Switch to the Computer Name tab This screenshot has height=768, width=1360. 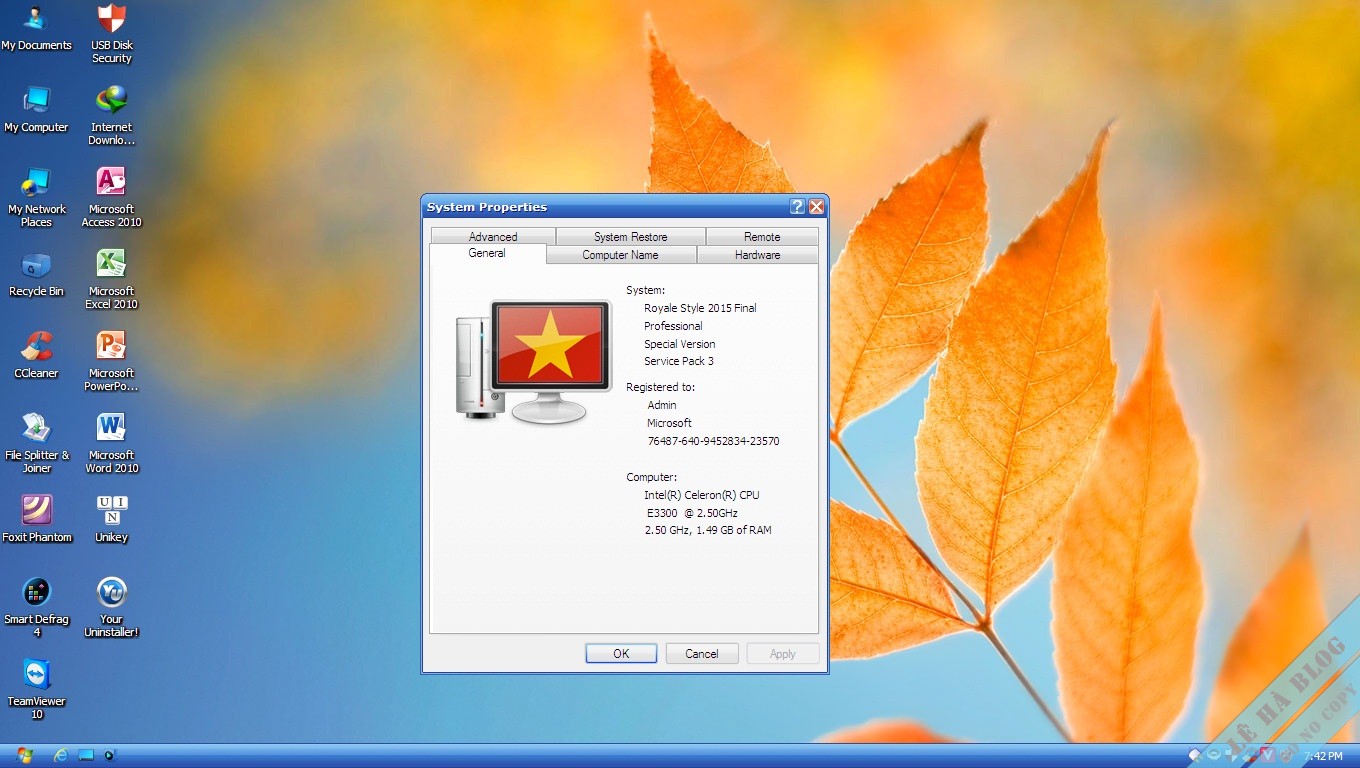click(x=620, y=255)
